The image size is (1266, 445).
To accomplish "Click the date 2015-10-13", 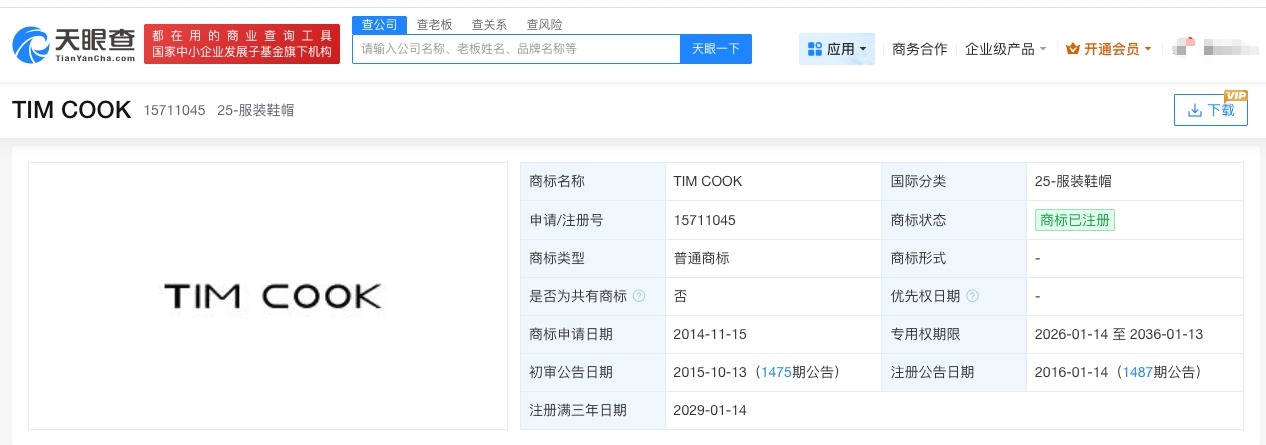I will tap(710, 372).
